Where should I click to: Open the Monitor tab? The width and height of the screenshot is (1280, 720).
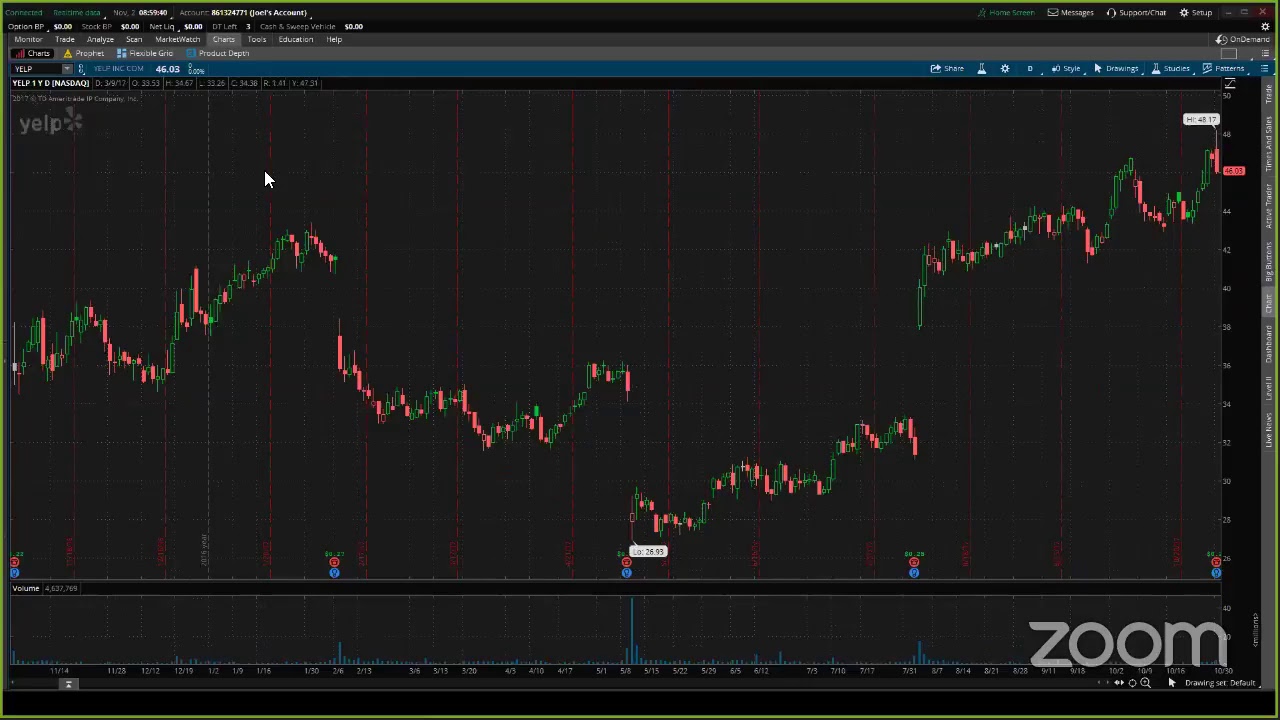[28, 40]
